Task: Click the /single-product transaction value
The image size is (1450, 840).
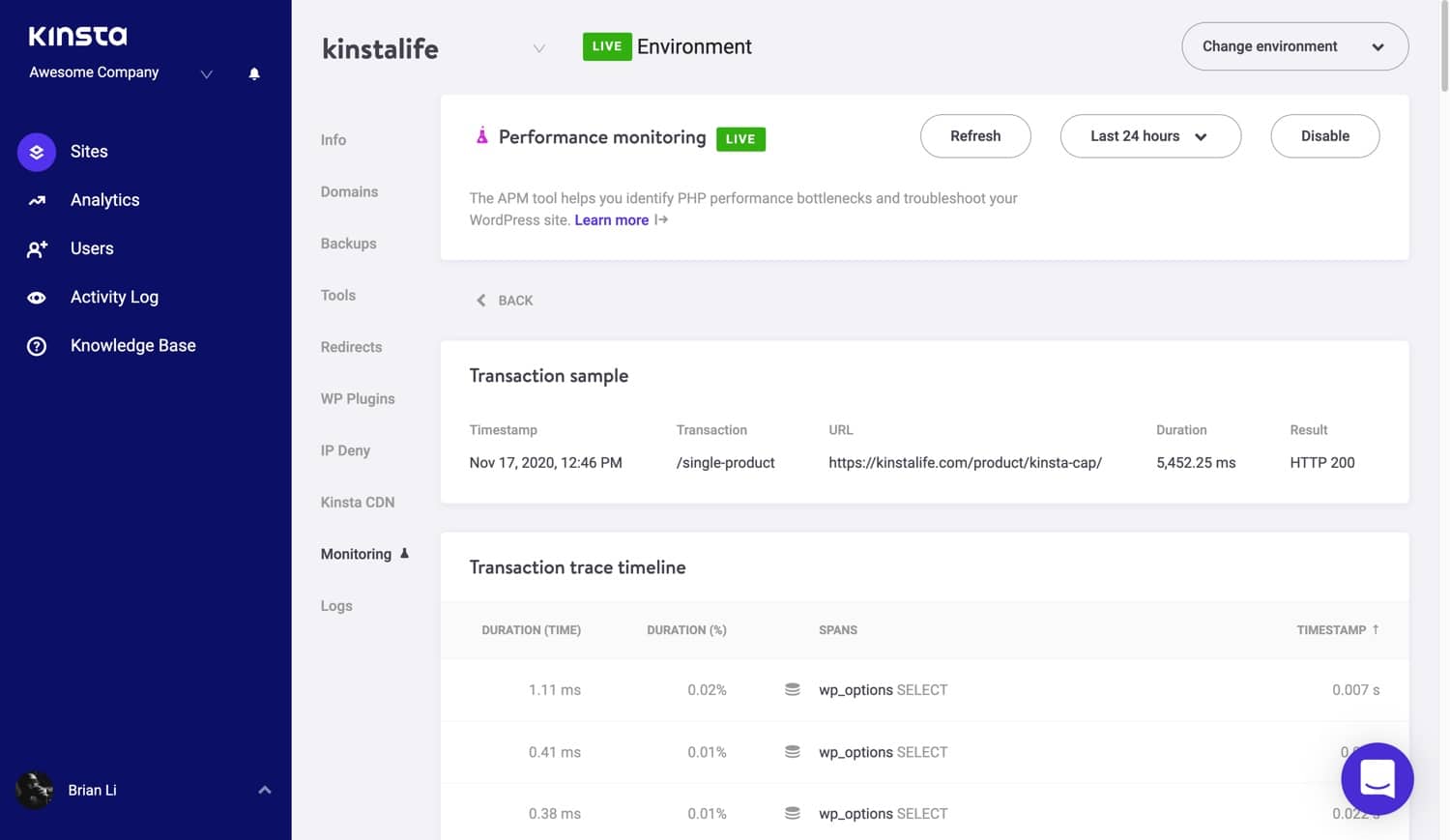Action: point(725,463)
